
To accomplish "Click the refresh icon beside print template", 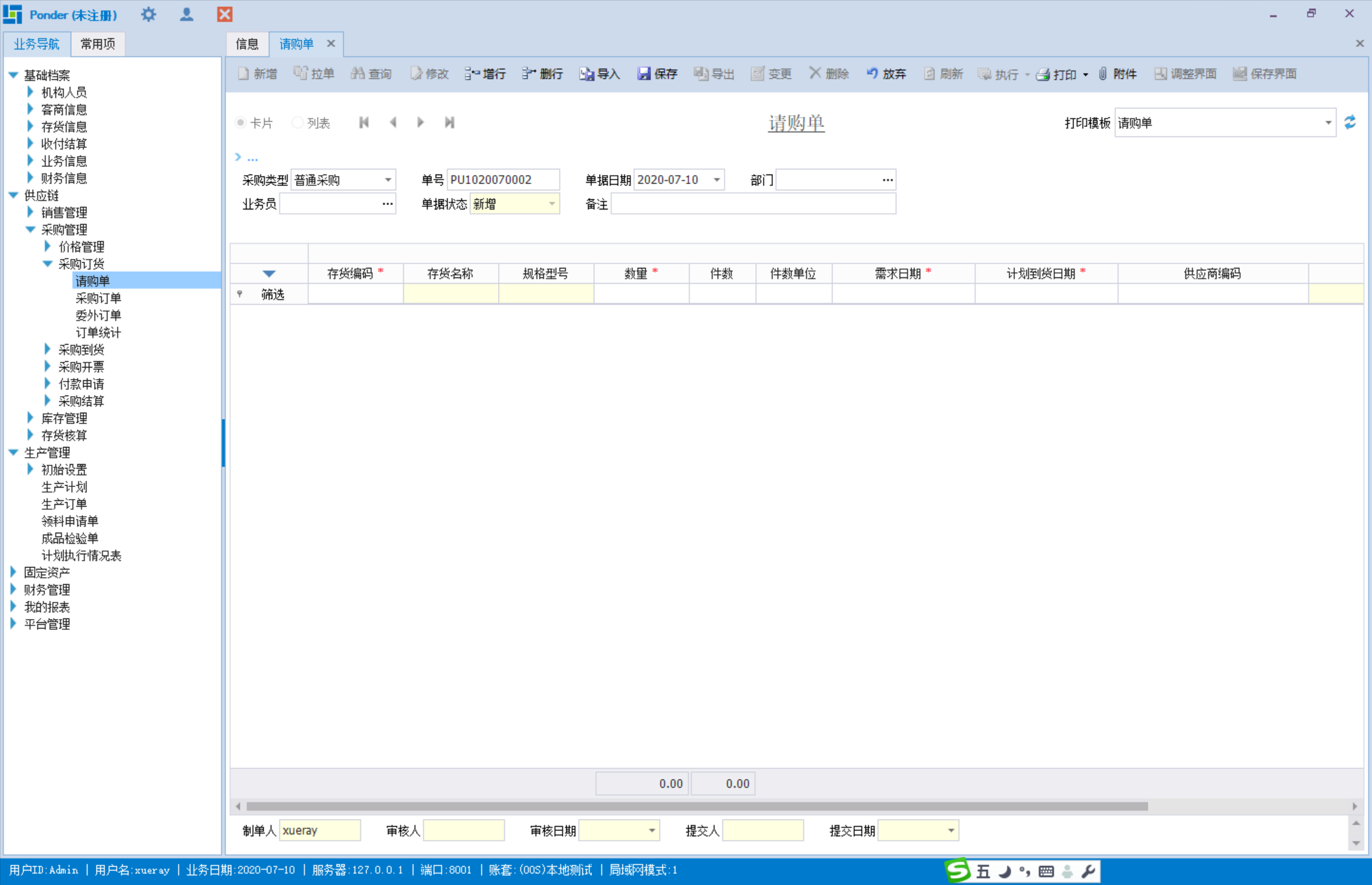I will tap(1350, 123).
